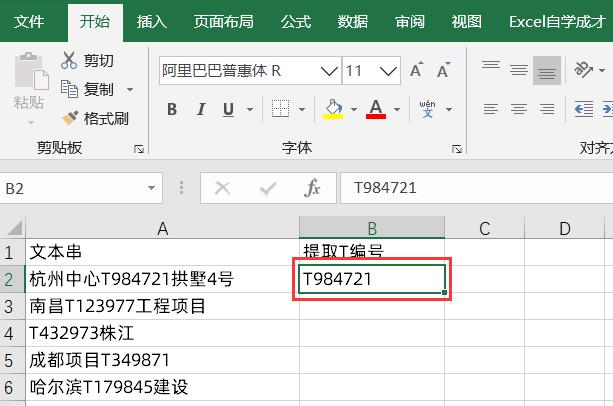
Task: Click the Paste clipboard icon
Action: tap(31, 71)
